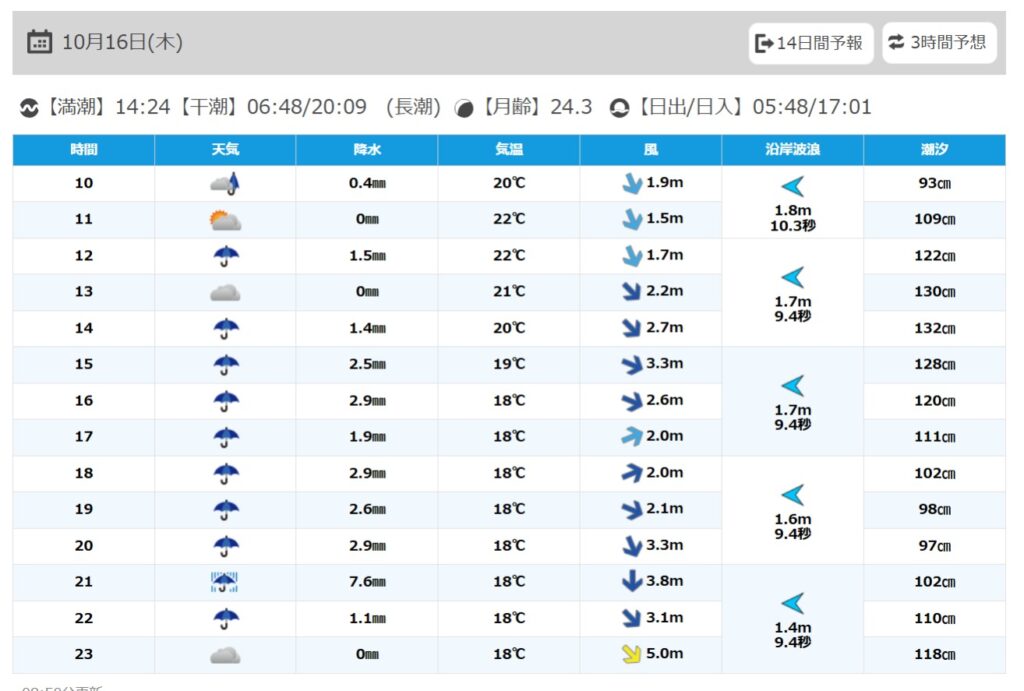This screenshot has width=1024, height=691.
Task: Click the cloudy weather icon at hour 13
Action: 225,292
